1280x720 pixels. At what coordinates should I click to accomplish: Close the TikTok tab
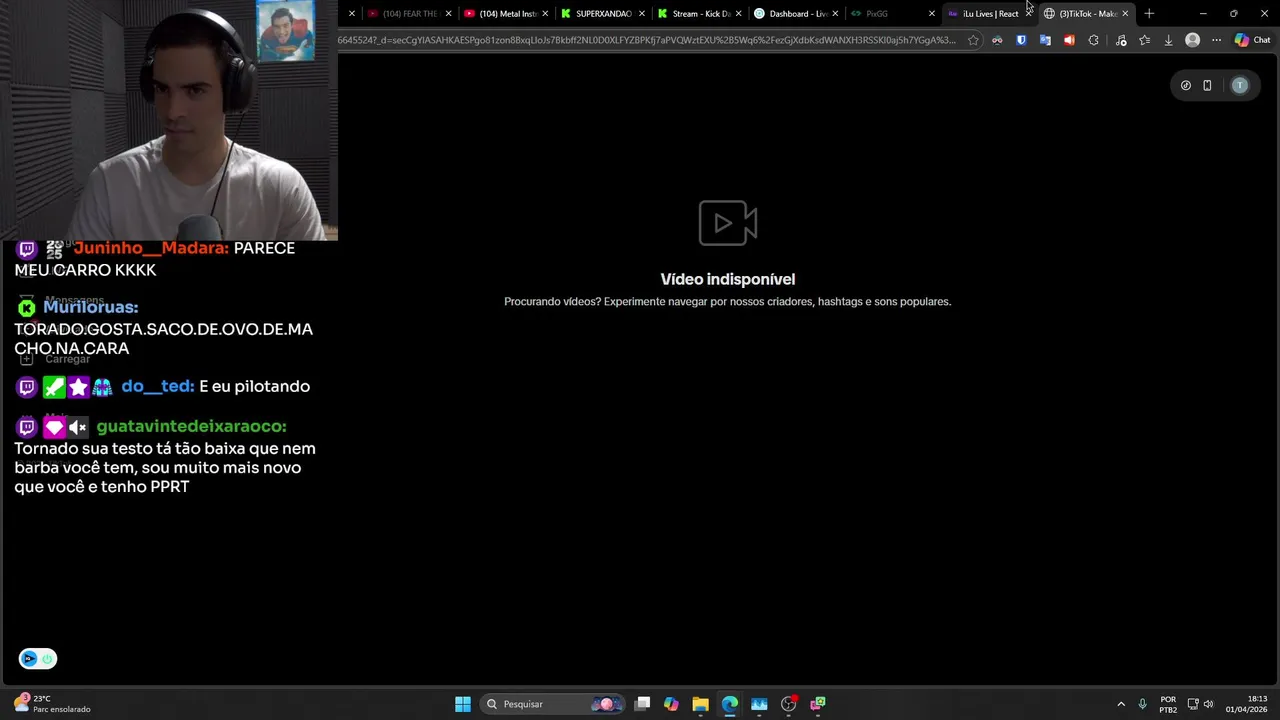(x=1126, y=14)
